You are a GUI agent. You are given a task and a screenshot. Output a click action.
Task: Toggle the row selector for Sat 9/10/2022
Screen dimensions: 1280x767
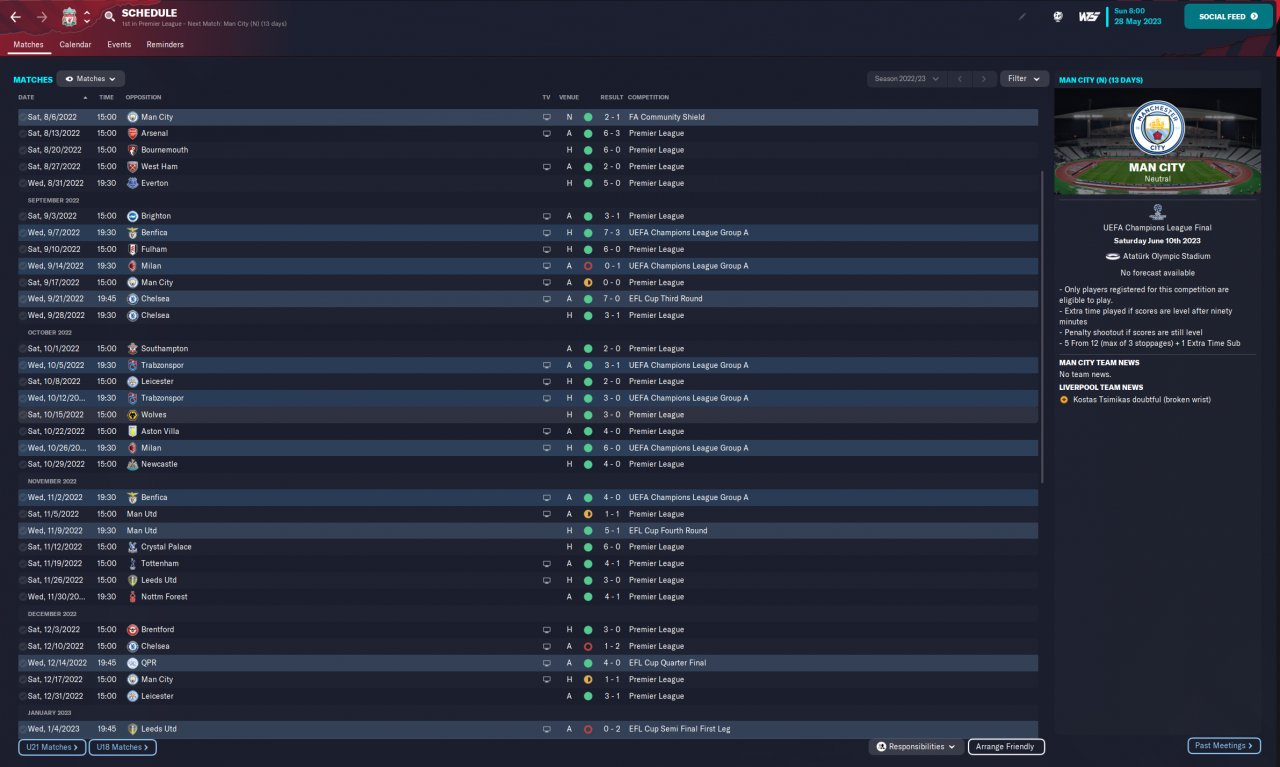coord(22,249)
